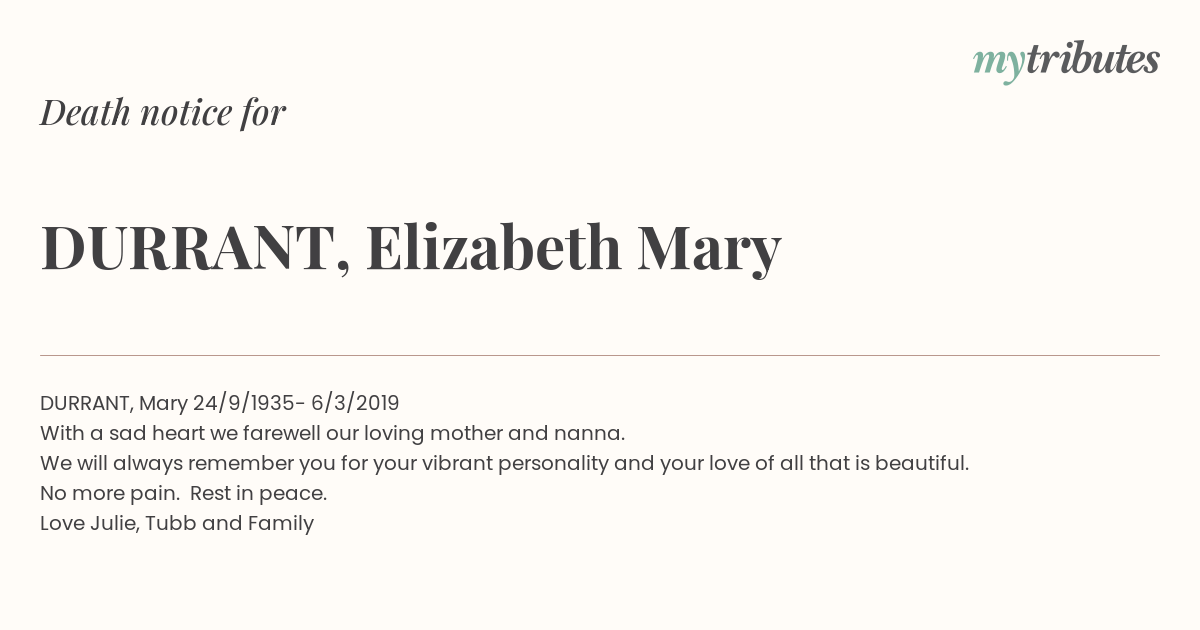Click the death date 6/3/2019
The width and height of the screenshot is (1200, 630).
355,403
